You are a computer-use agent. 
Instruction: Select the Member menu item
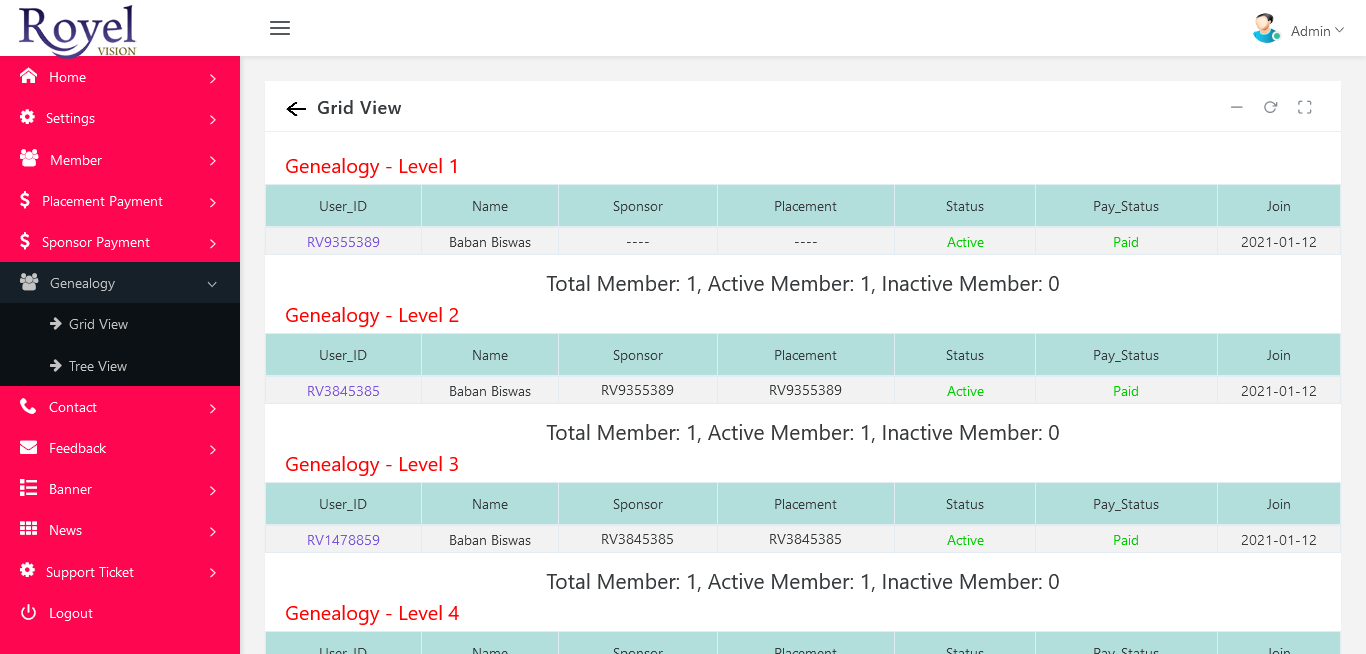pos(120,160)
